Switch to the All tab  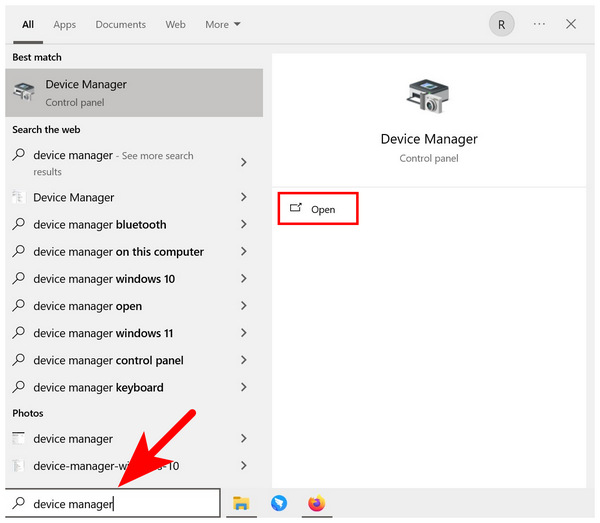click(x=28, y=24)
